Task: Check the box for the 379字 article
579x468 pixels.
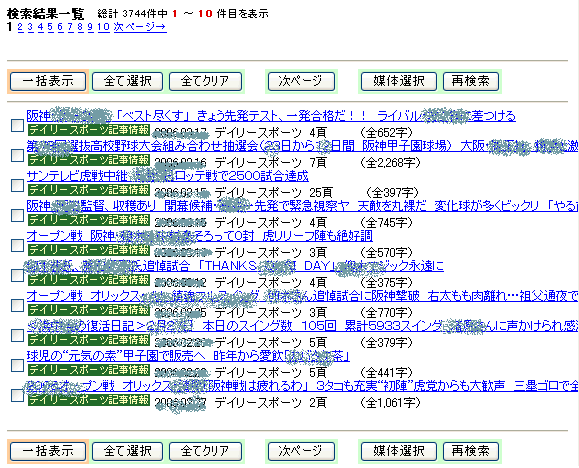Action: [17, 335]
